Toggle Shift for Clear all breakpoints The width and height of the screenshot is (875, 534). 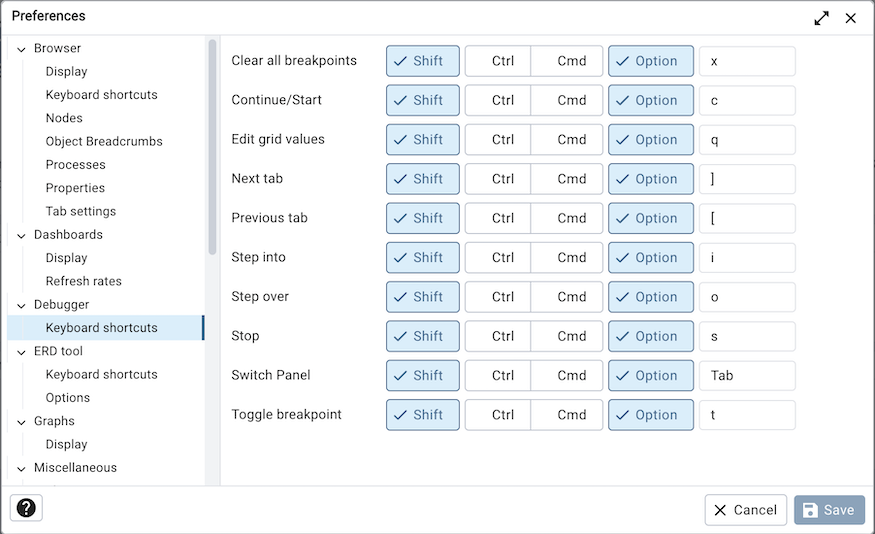coord(422,61)
